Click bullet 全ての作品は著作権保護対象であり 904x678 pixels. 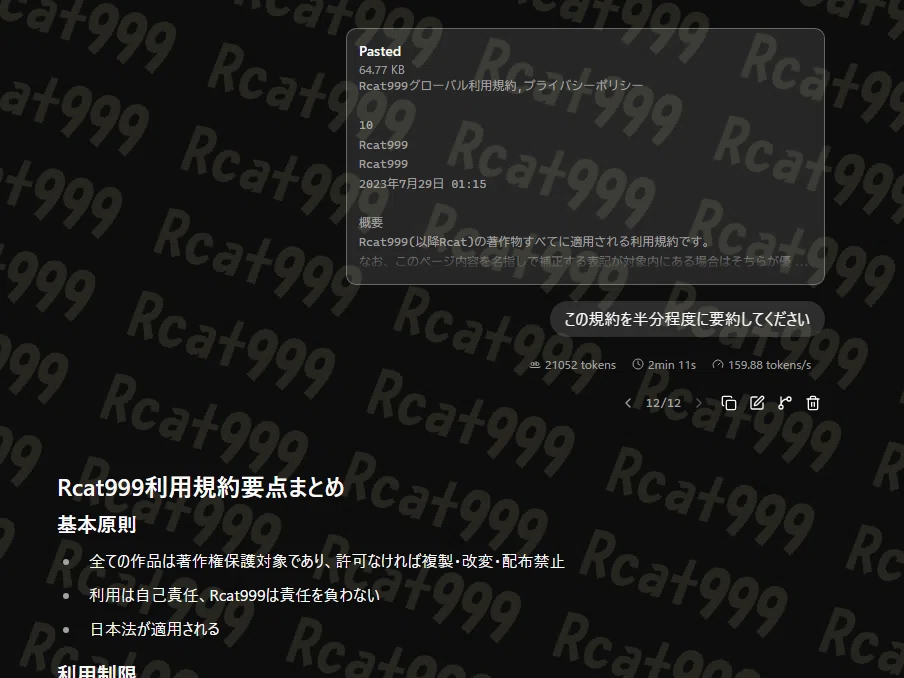pos(327,562)
